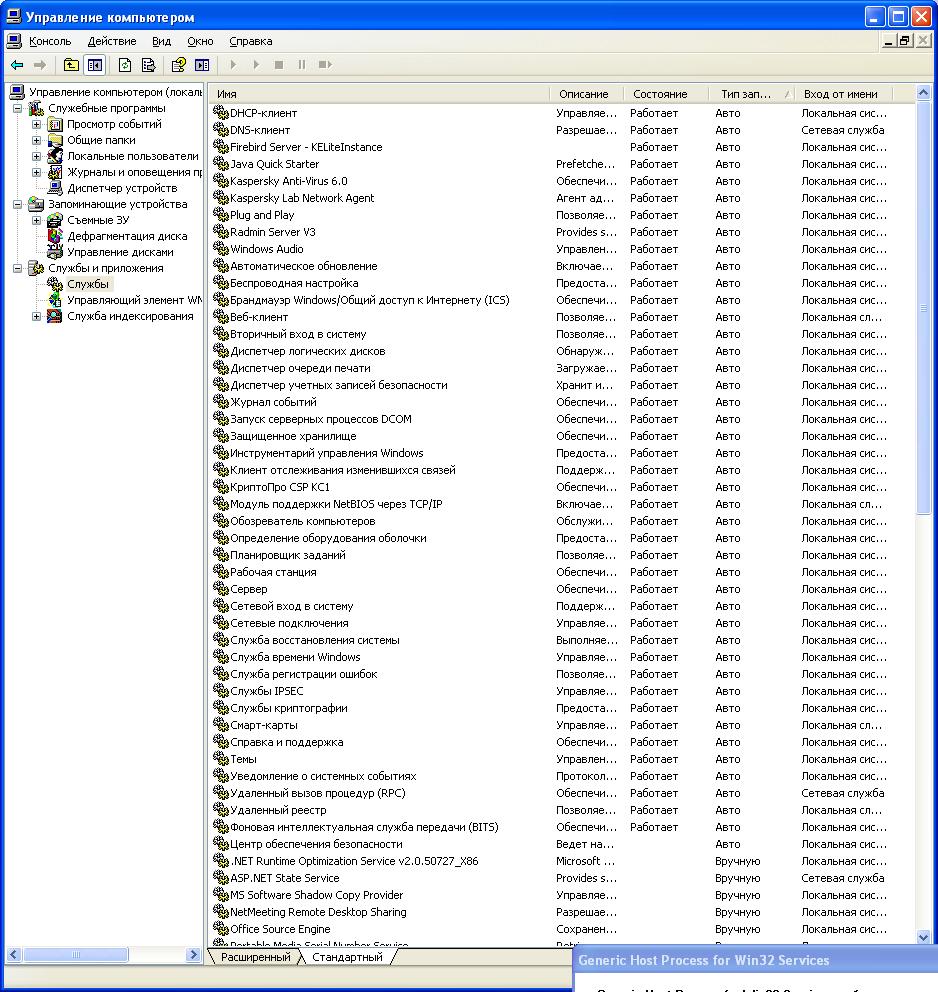Click the Restart Service icon
Viewport: 938px width, 992px height.
tap(325, 65)
